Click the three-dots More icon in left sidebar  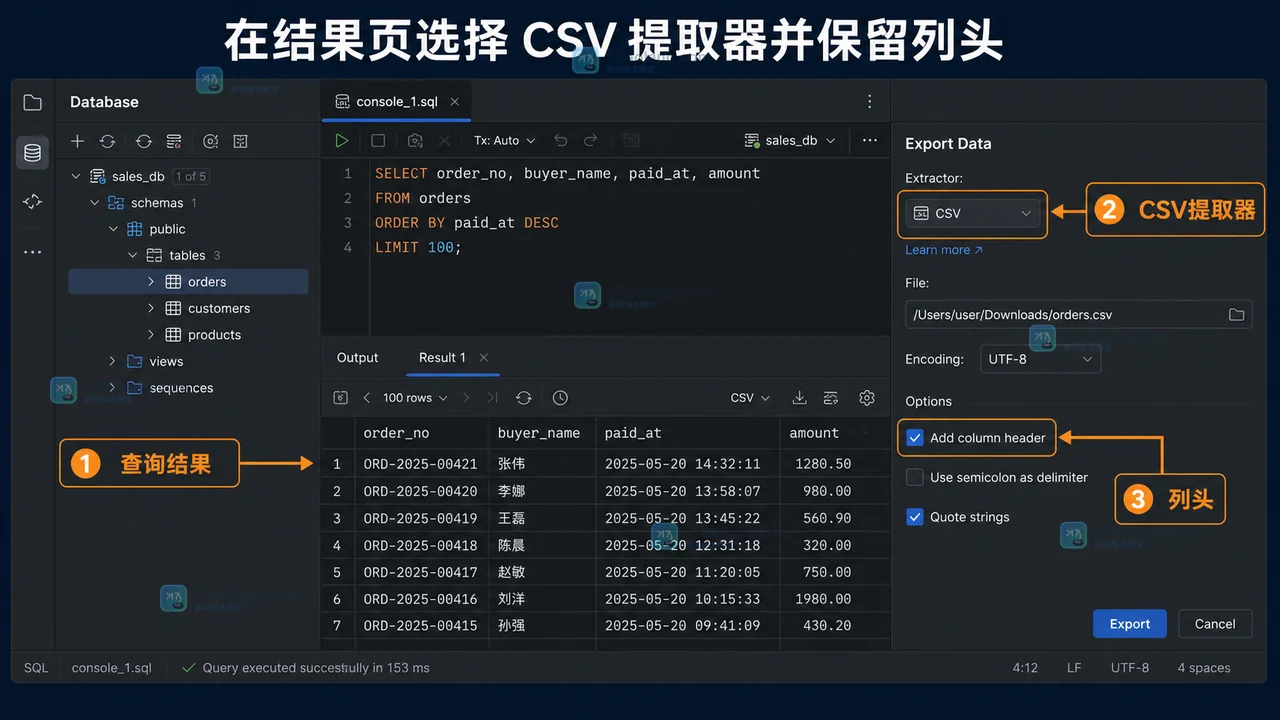click(32, 252)
